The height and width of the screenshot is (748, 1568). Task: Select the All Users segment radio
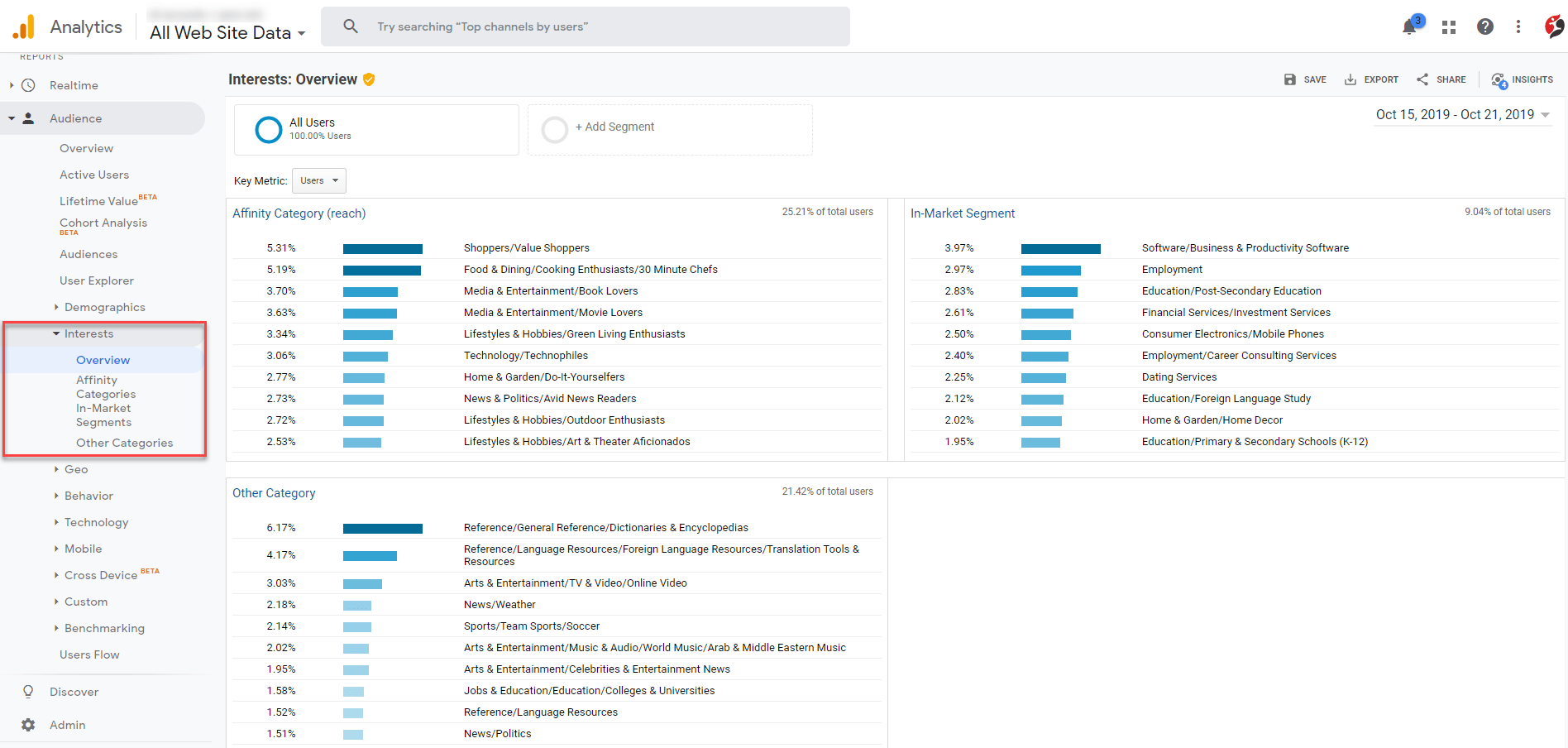(269, 129)
